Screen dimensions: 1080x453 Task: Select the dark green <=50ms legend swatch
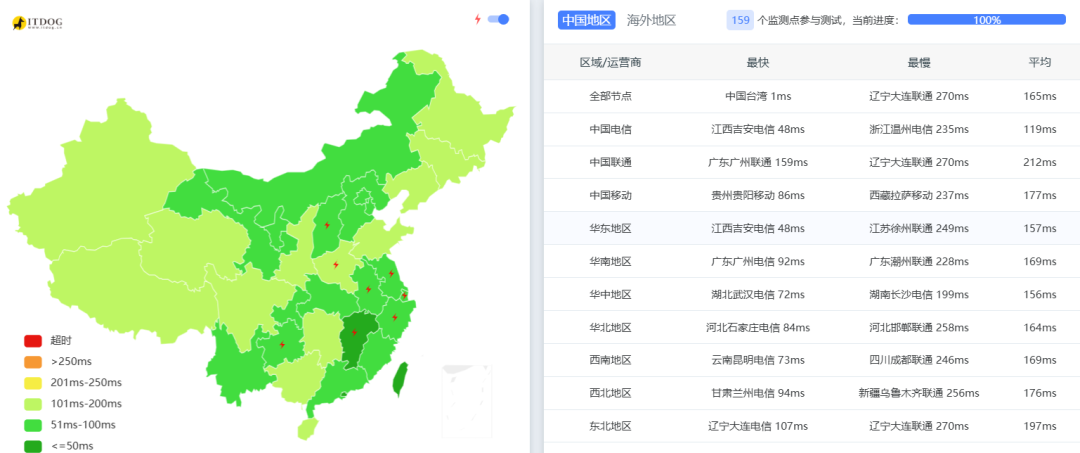point(33,446)
